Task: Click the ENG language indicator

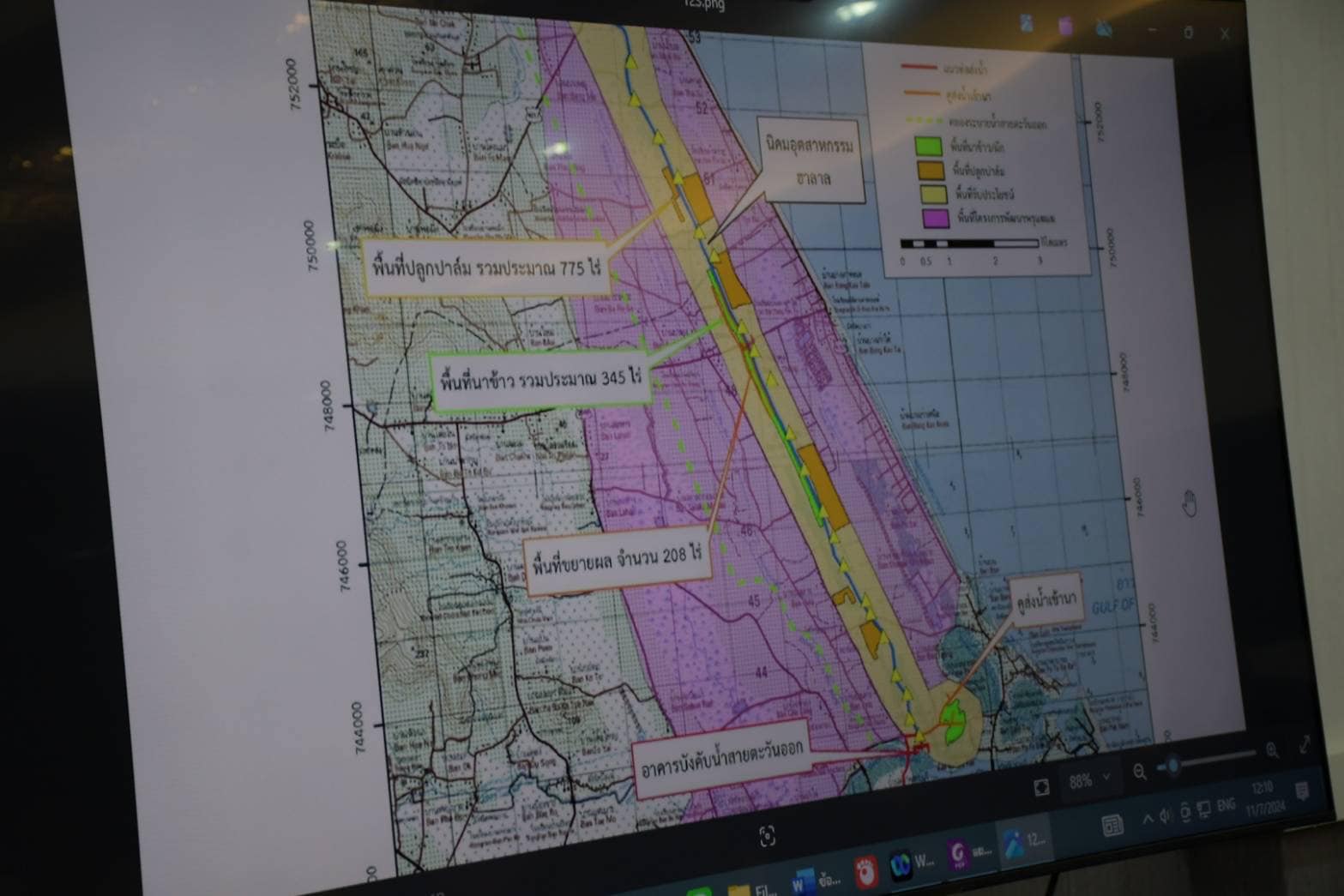Action: click(x=1226, y=805)
